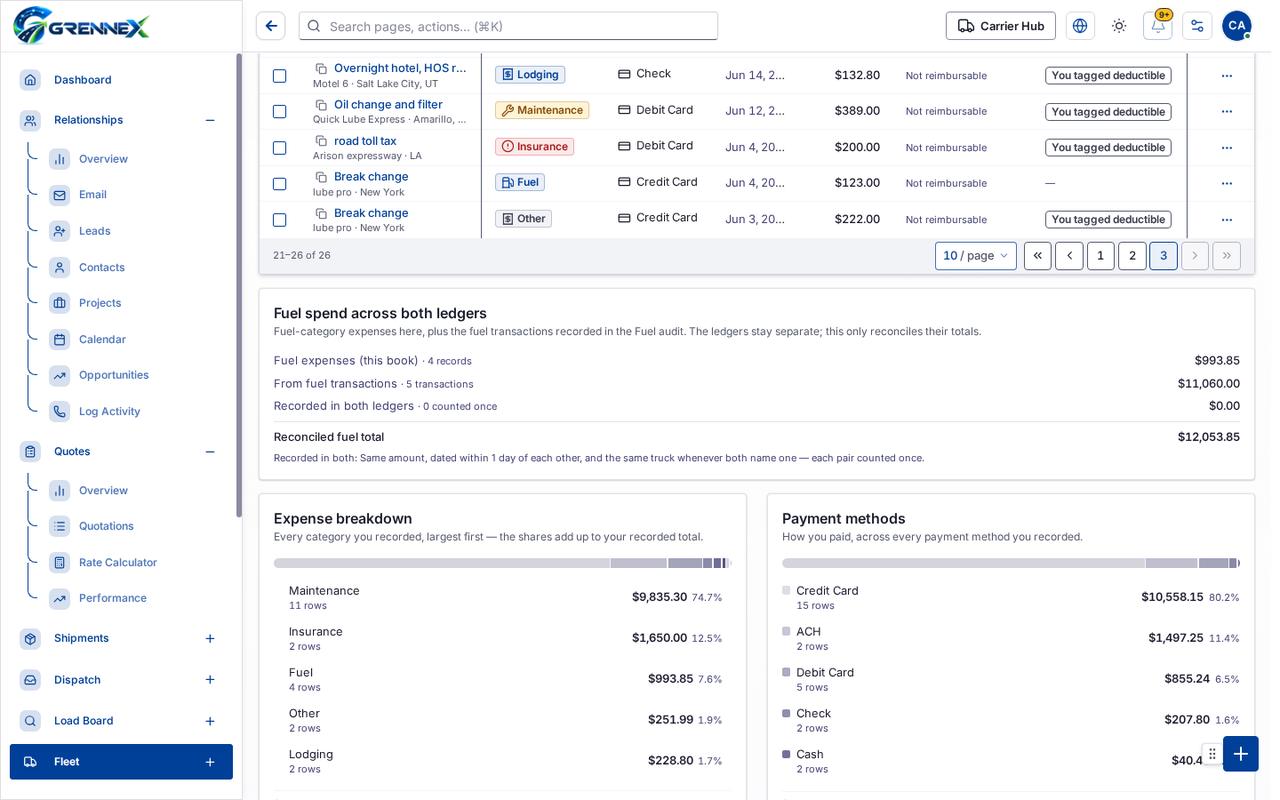1280x800 pixels.
Task: Open Opportunities in the sidebar
Action: pyautogui.click(x=114, y=375)
